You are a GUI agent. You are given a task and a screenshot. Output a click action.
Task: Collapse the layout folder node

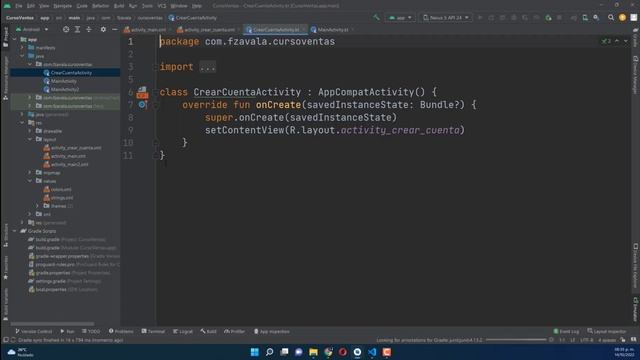coord(30,139)
